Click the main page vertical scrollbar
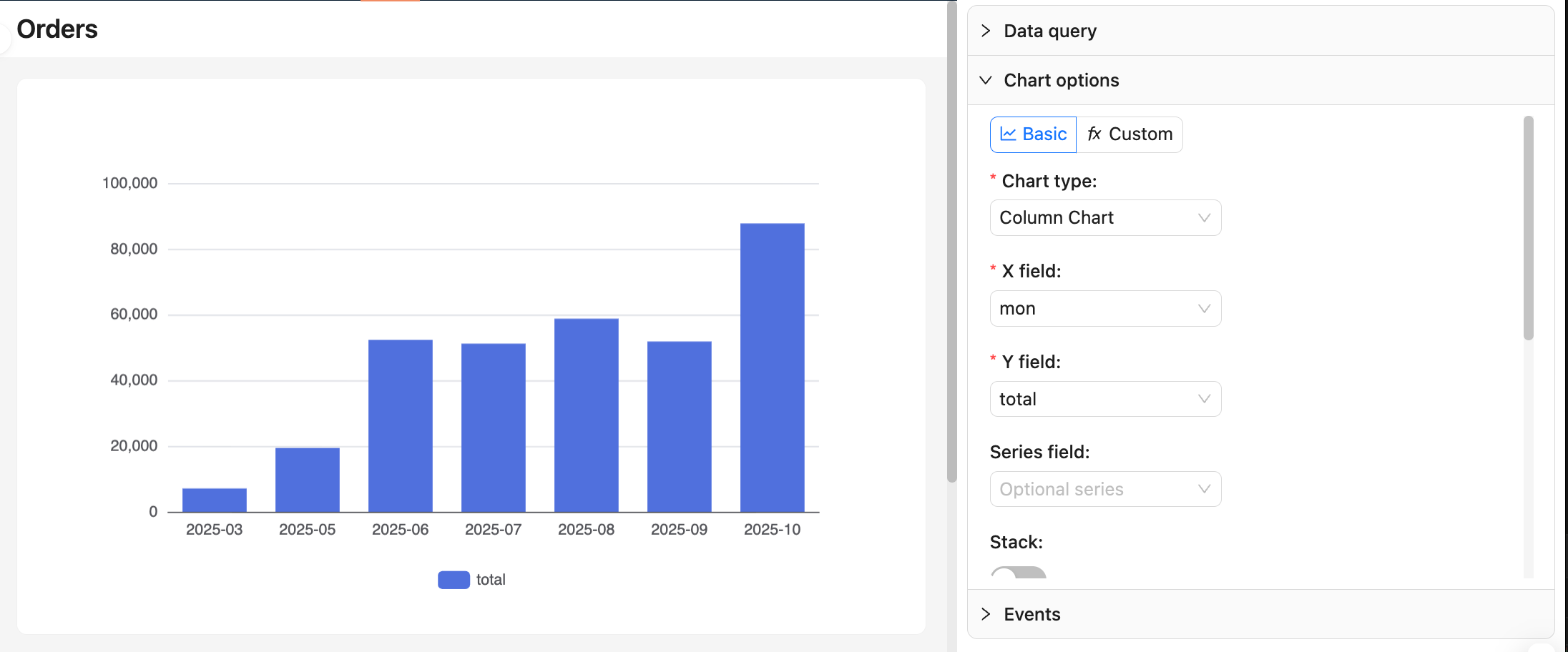 951,243
